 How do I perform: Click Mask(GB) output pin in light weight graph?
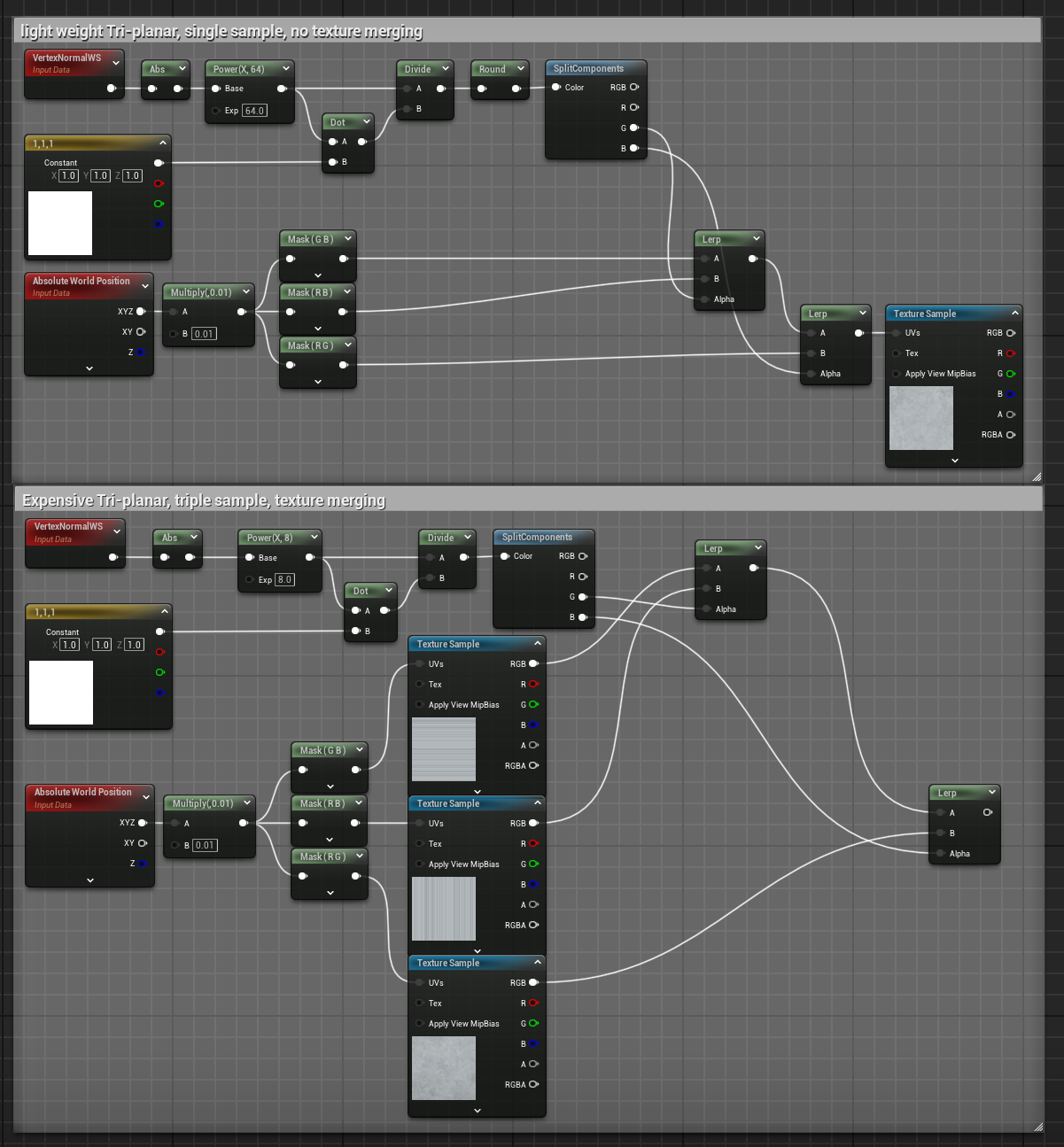pyautogui.click(x=344, y=259)
